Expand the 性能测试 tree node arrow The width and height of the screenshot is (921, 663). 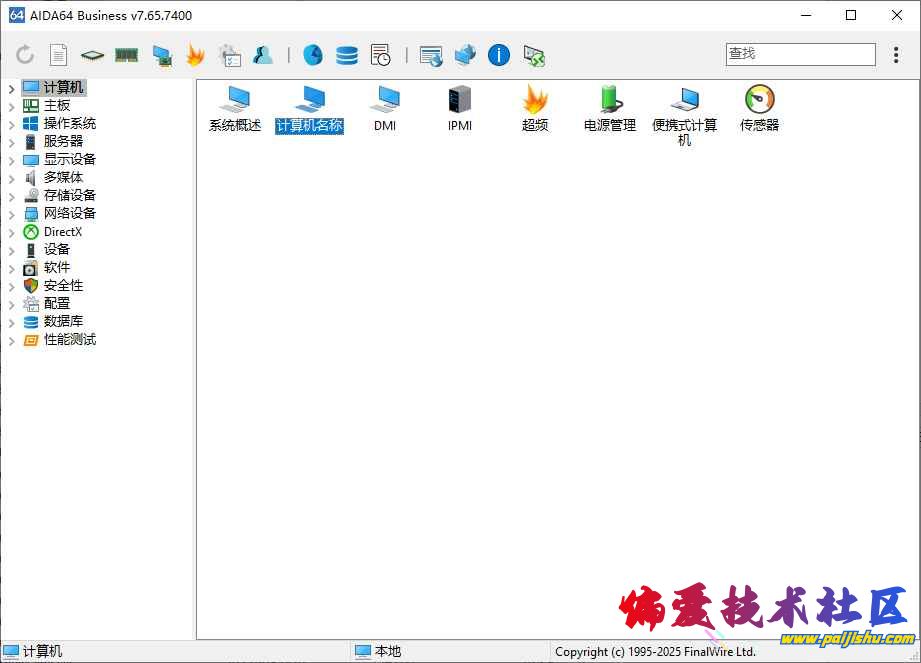pyautogui.click(x=12, y=340)
